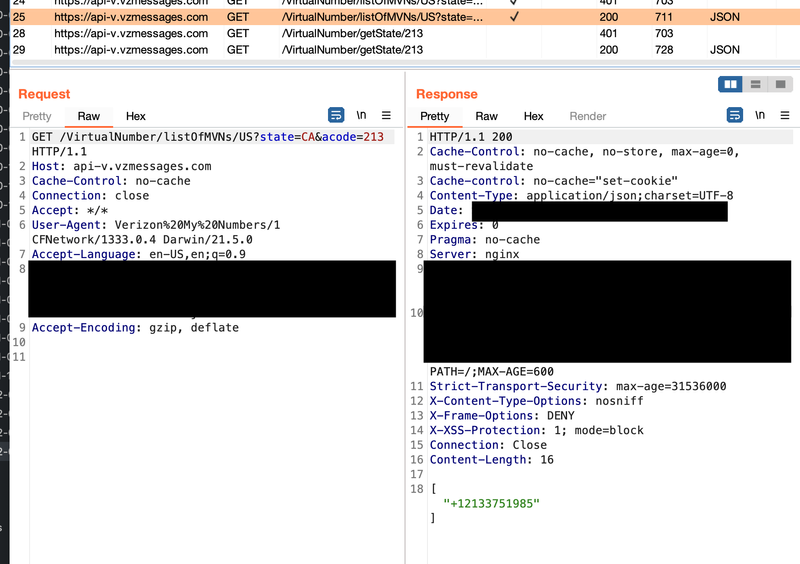Toggle word wrap icon in Response panel

pos(735,115)
